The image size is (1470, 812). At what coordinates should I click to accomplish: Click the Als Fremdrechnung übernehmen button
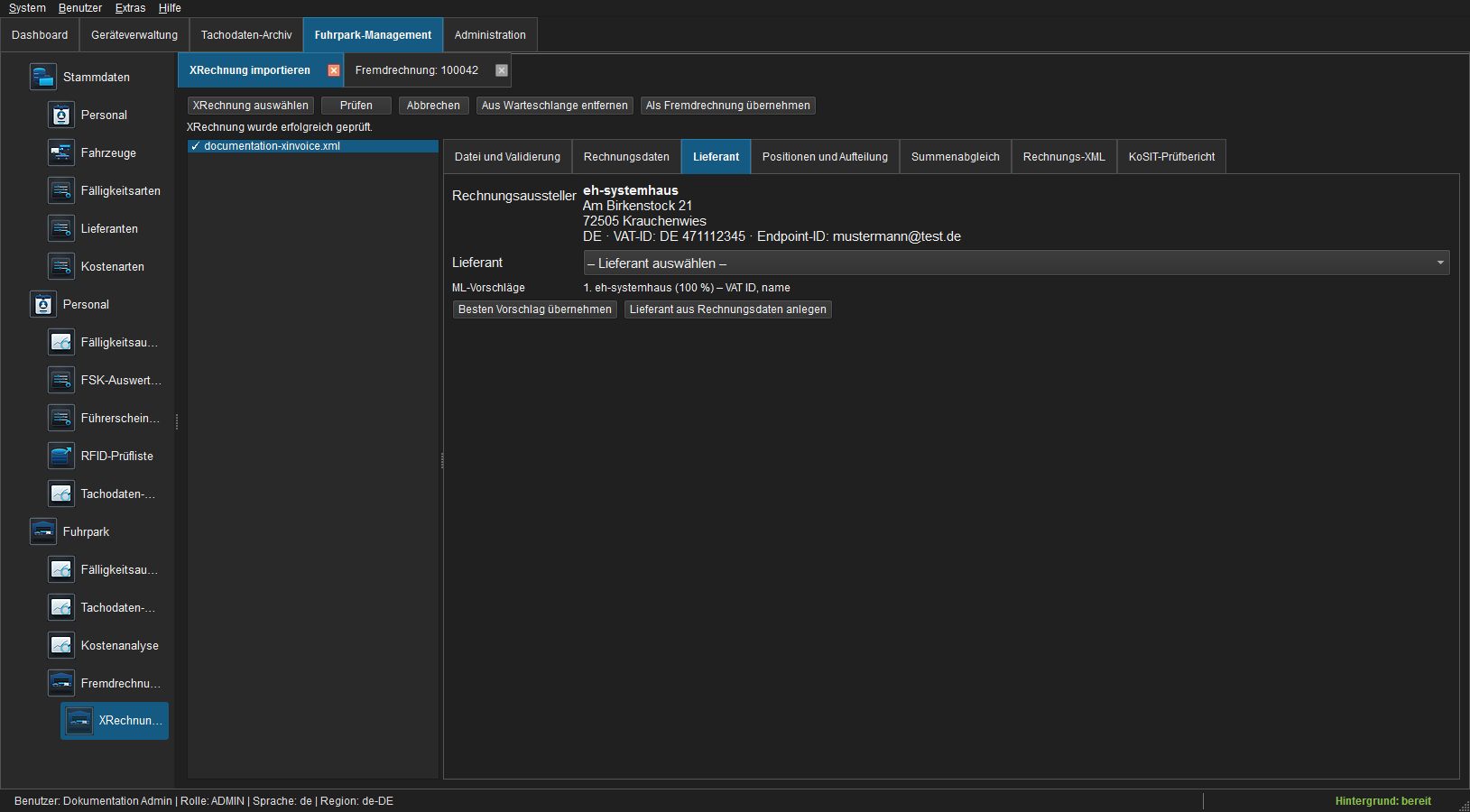pyautogui.click(x=728, y=106)
